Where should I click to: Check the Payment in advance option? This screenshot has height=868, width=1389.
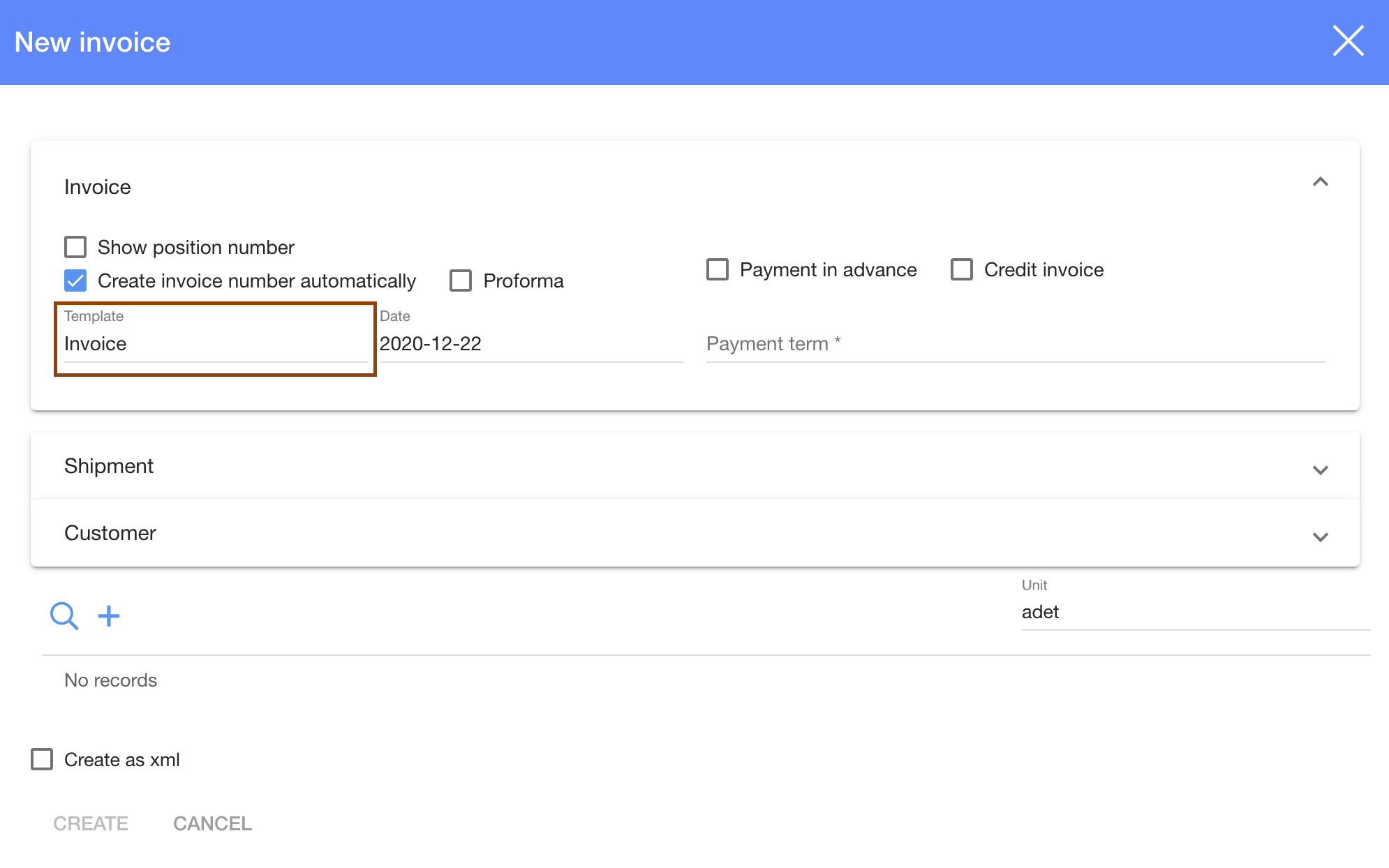(x=718, y=269)
